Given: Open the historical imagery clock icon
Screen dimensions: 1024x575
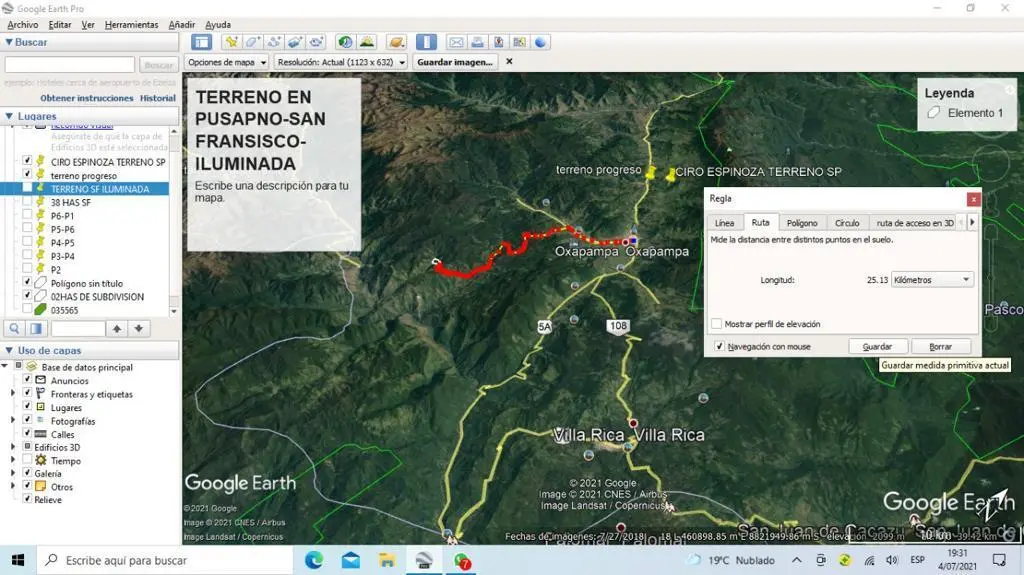Looking at the screenshot, I should 345,42.
